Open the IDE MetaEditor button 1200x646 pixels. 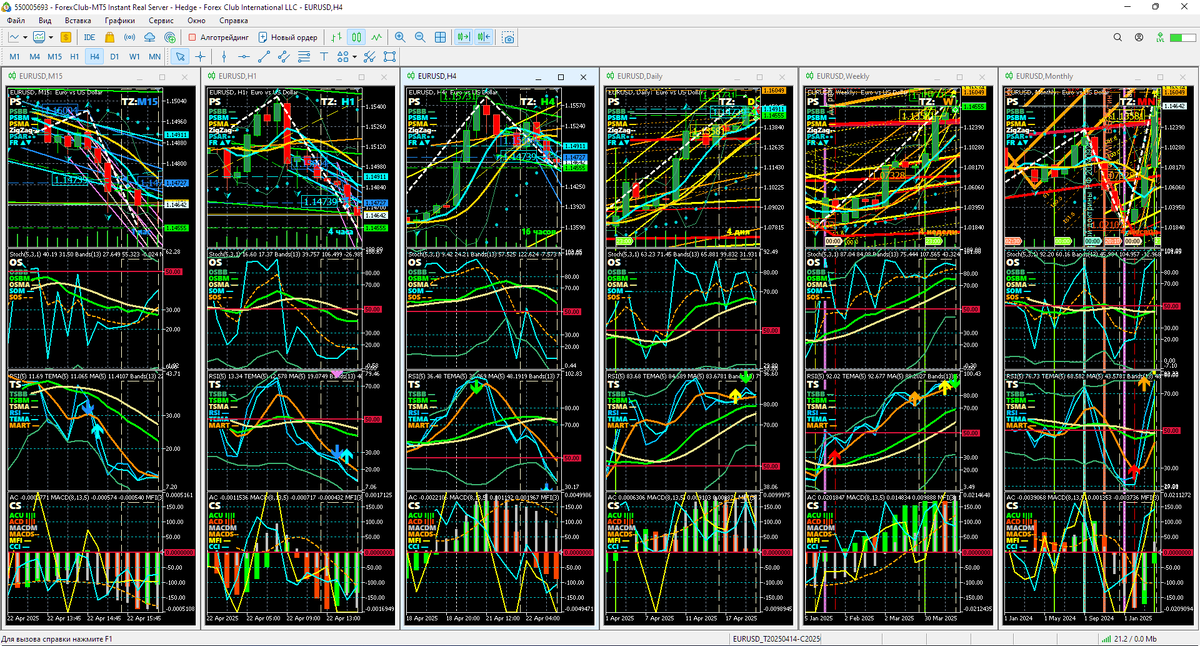coord(90,37)
